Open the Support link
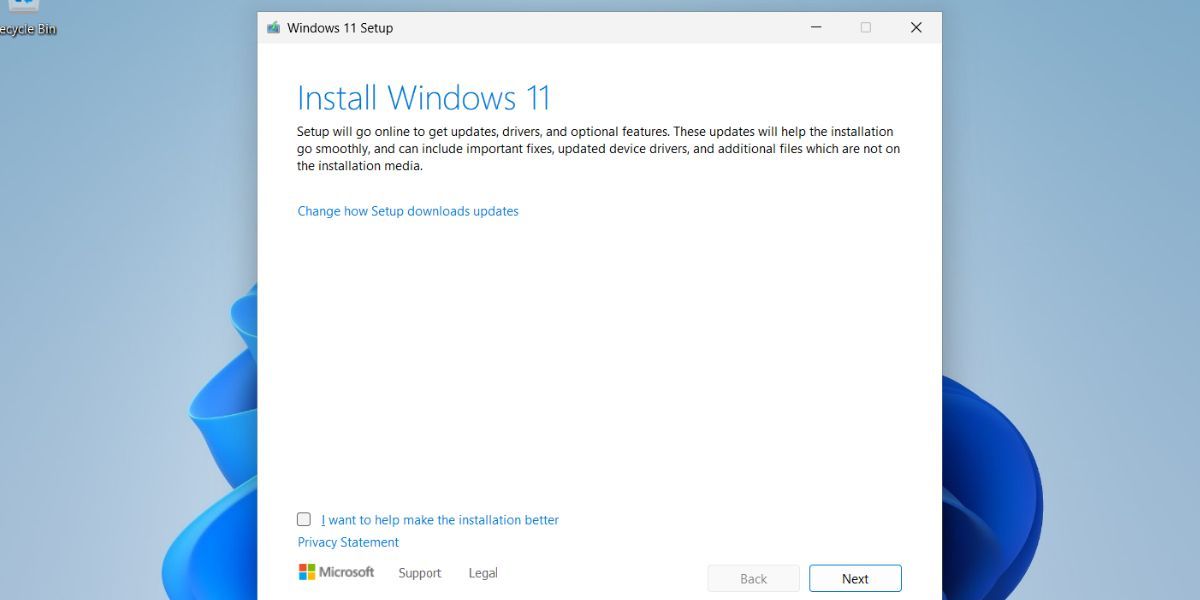The image size is (1200, 600). tap(420, 573)
